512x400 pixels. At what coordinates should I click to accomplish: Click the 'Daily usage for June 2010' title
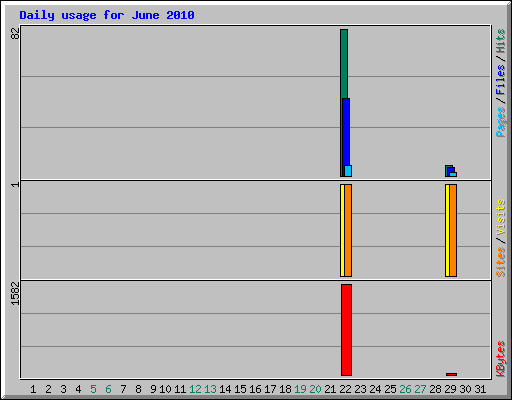pyautogui.click(x=107, y=15)
